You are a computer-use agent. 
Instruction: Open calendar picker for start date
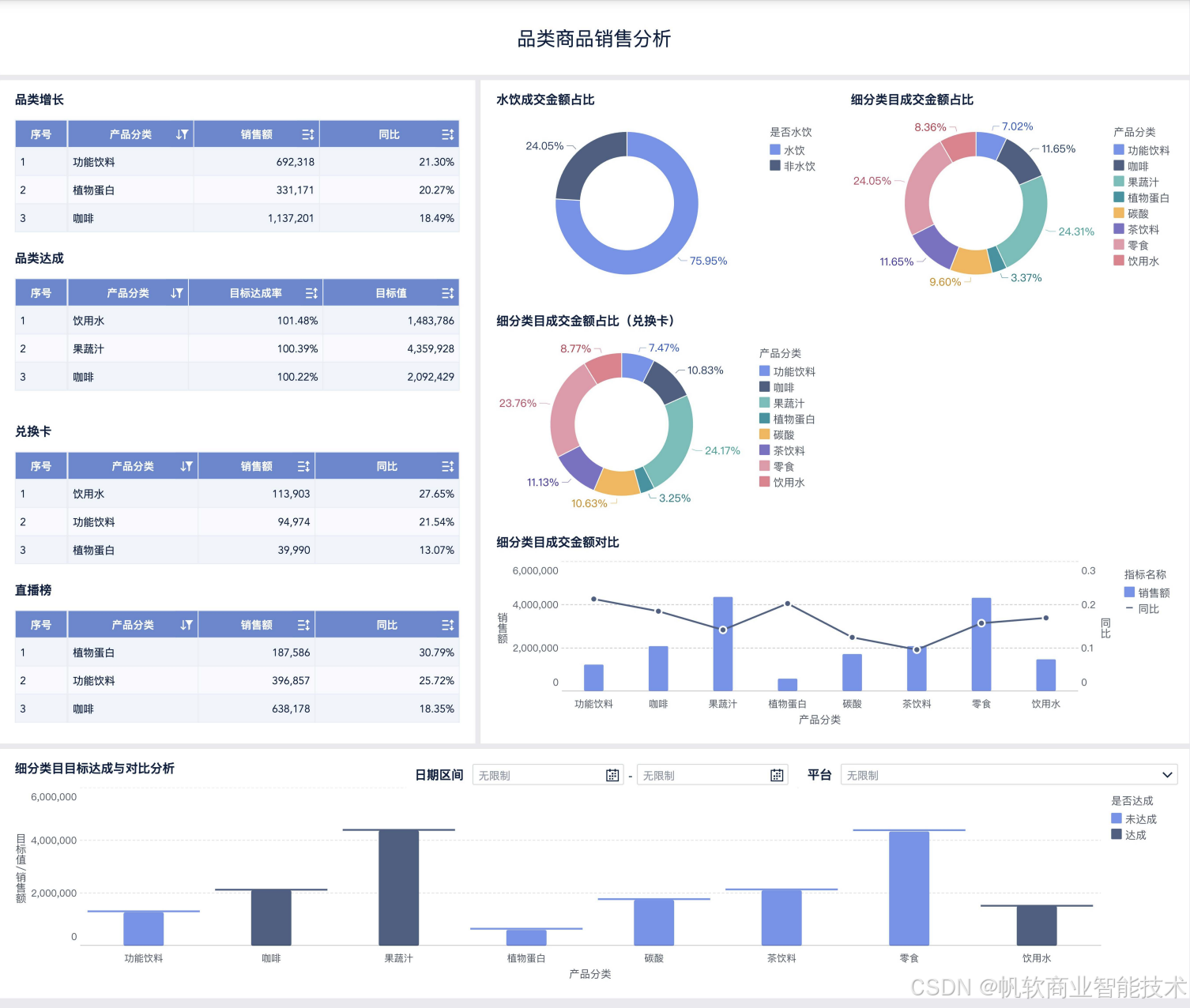click(x=612, y=775)
